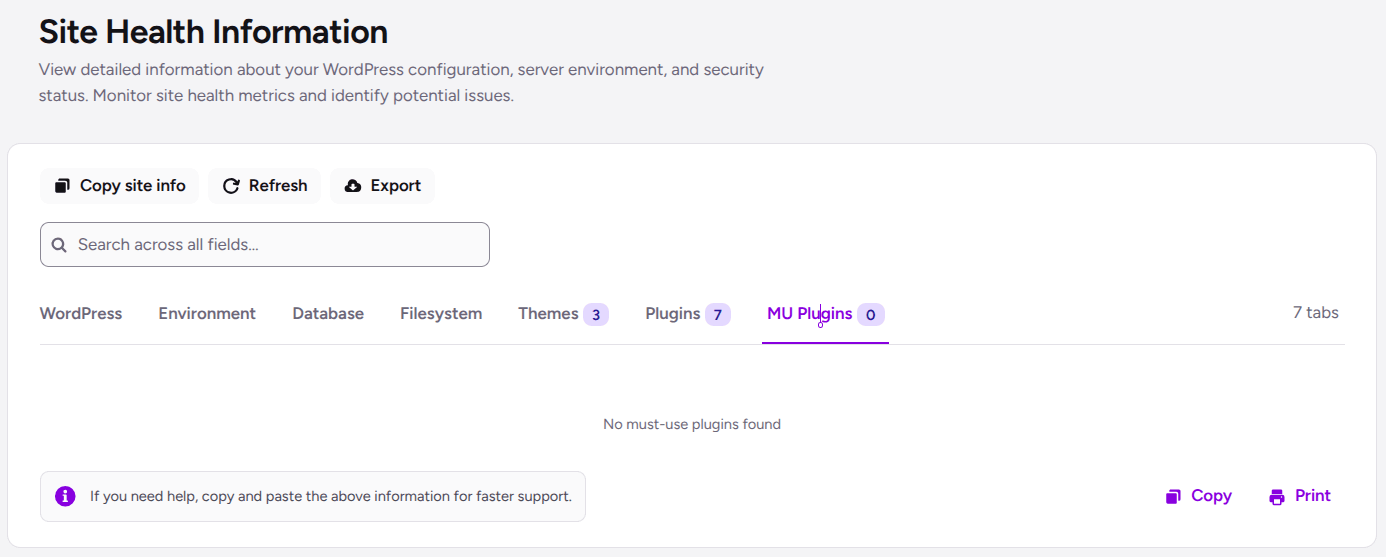Click the Copy site info button
Screen dimensions: 1386x557
(x=119, y=186)
